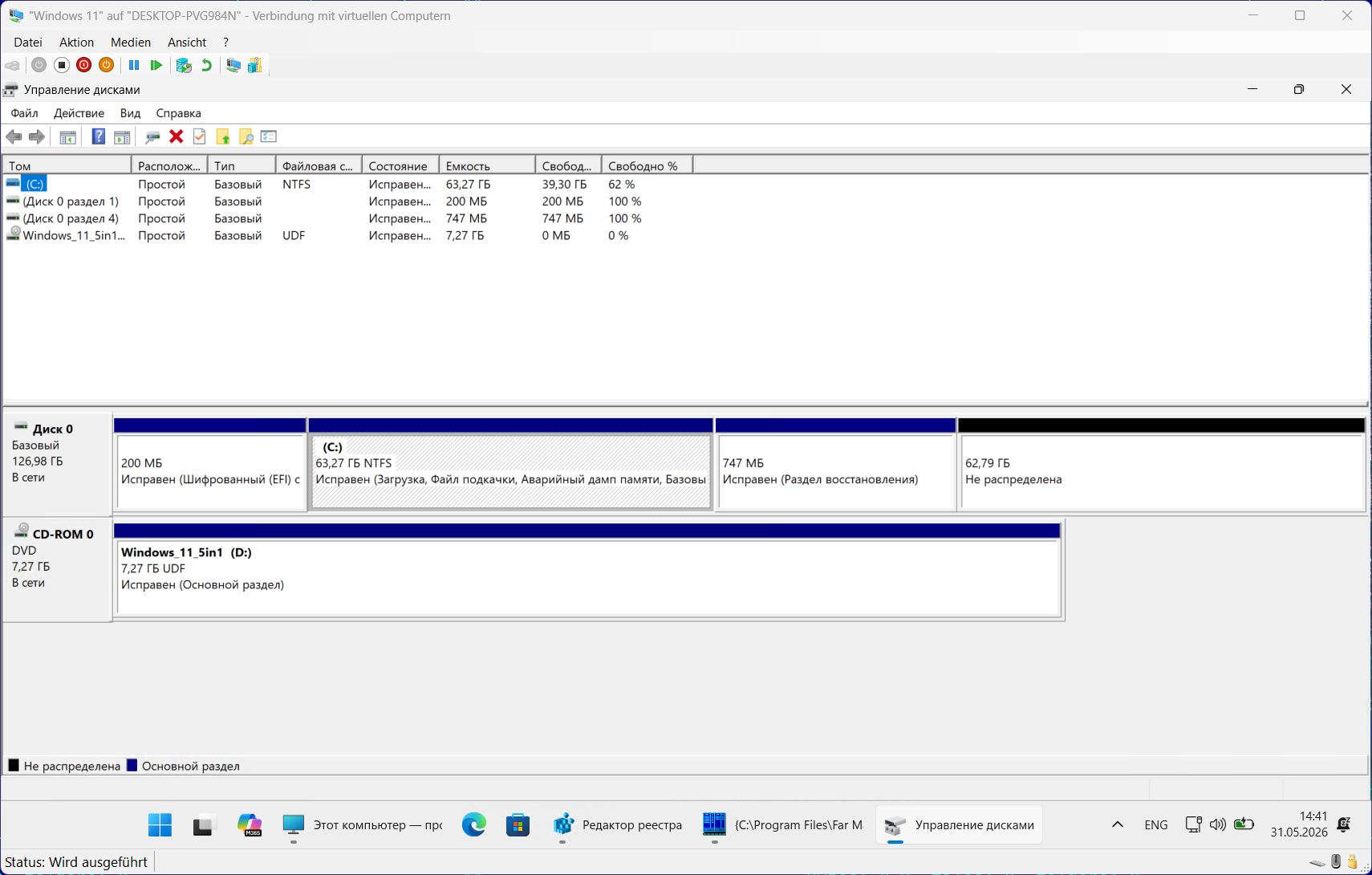
Task: Click the grey Start VM power icon
Action: (x=39, y=65)
